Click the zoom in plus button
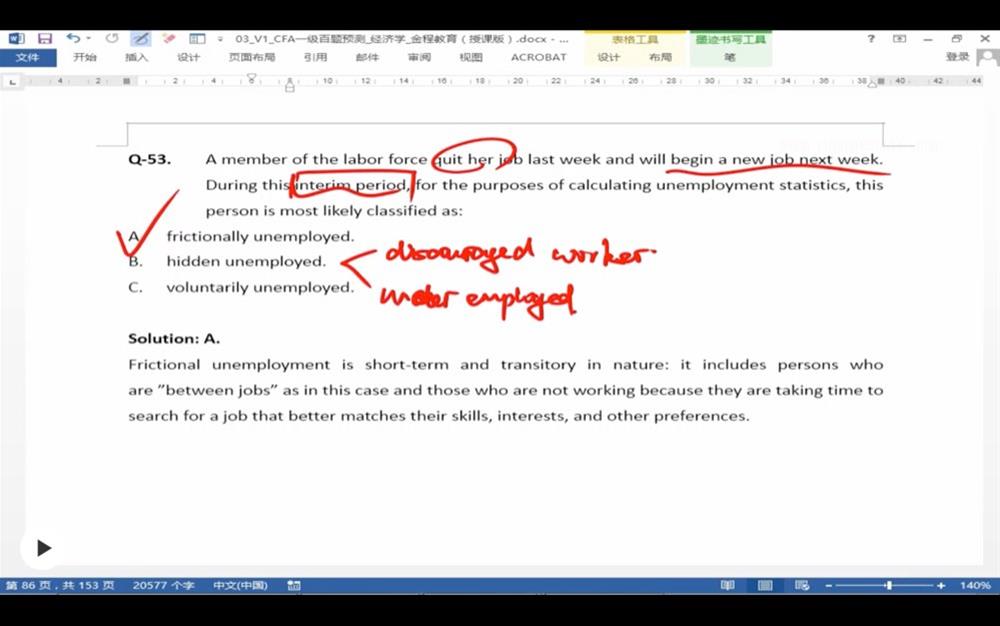This screenshot has height=626, width=1000. [941, 585]
